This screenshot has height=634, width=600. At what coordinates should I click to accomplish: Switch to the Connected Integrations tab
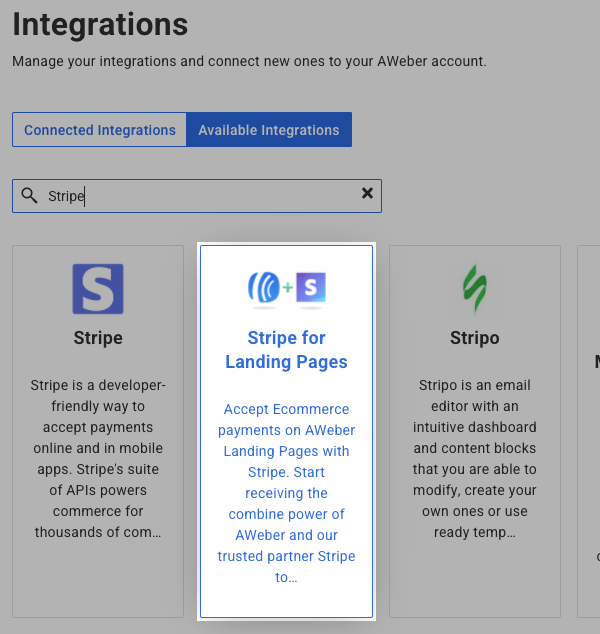(99, 130)
